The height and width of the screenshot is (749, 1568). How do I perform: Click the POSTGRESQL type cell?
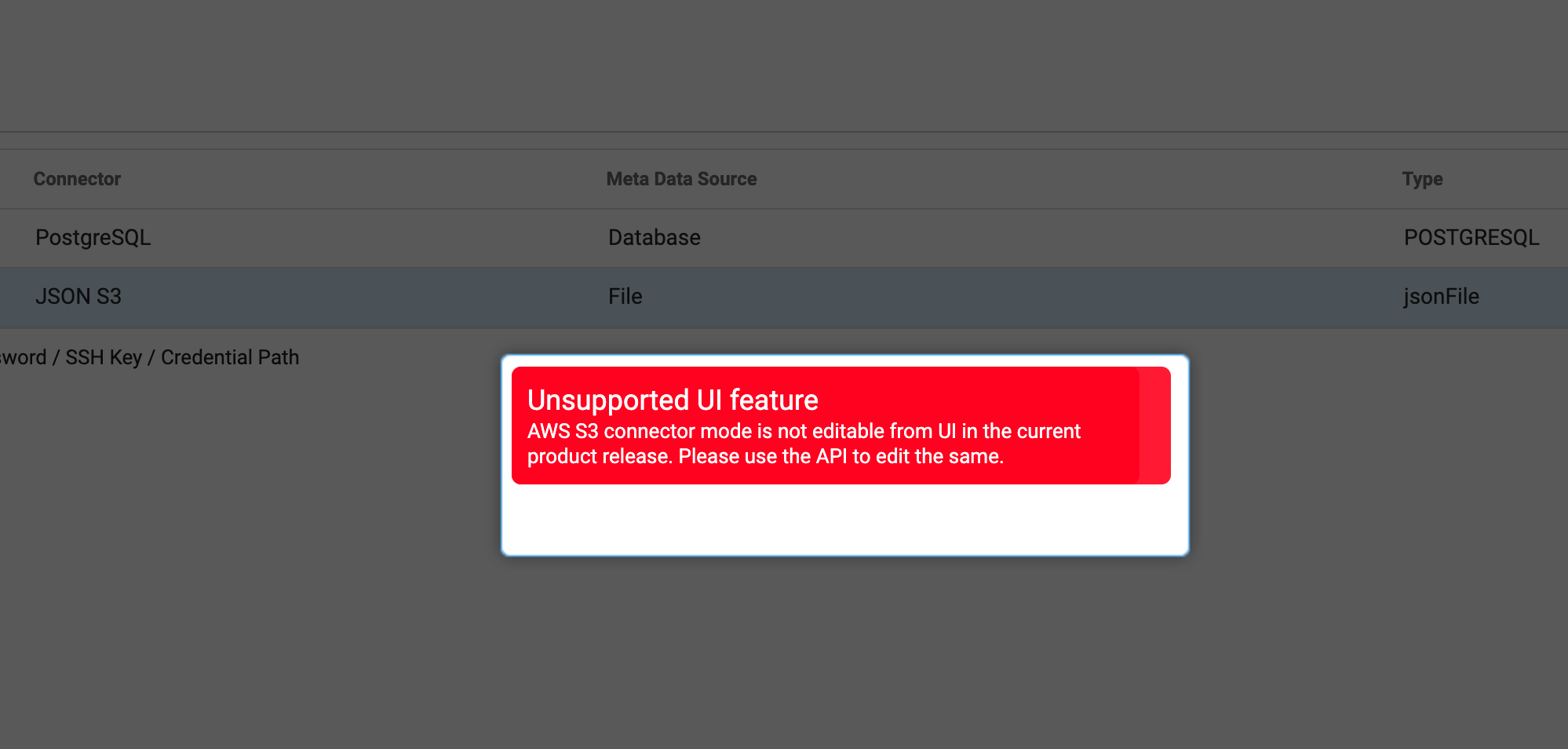tap(1471, 237)
